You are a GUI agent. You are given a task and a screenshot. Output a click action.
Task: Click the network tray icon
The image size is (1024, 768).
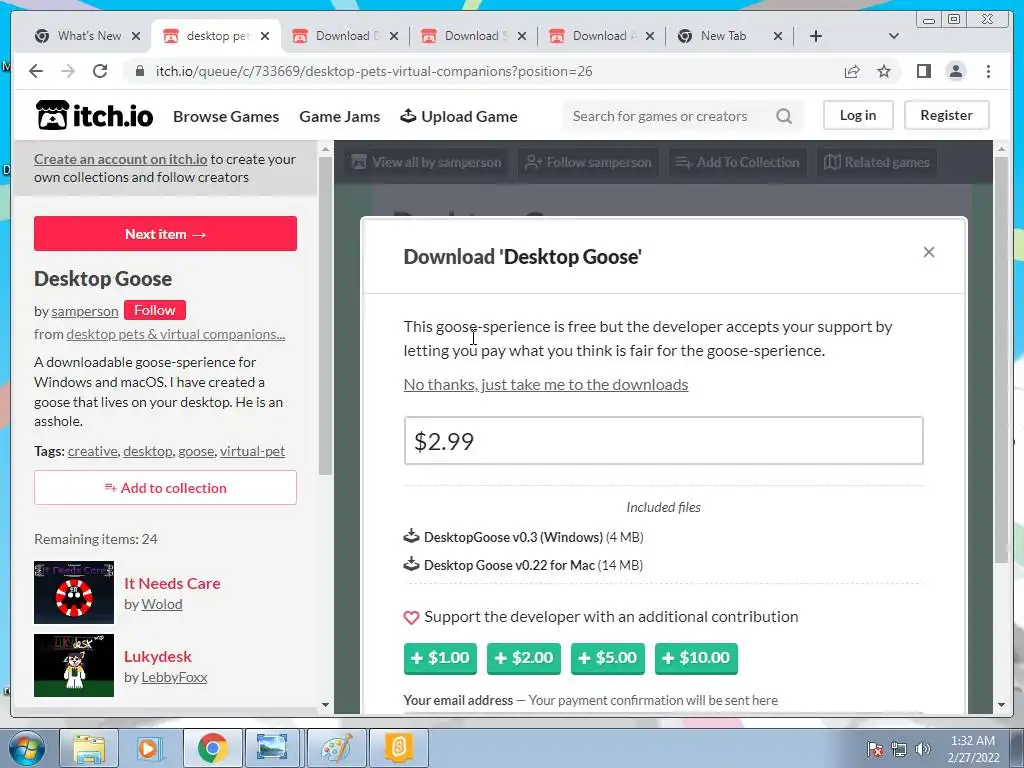point(899,749)
